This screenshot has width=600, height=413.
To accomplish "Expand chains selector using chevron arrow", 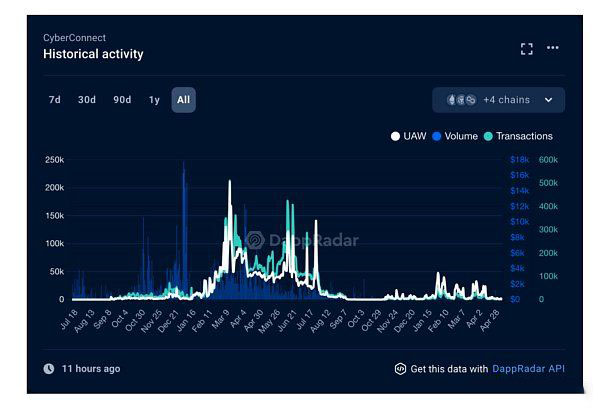I will pos(548,100).
